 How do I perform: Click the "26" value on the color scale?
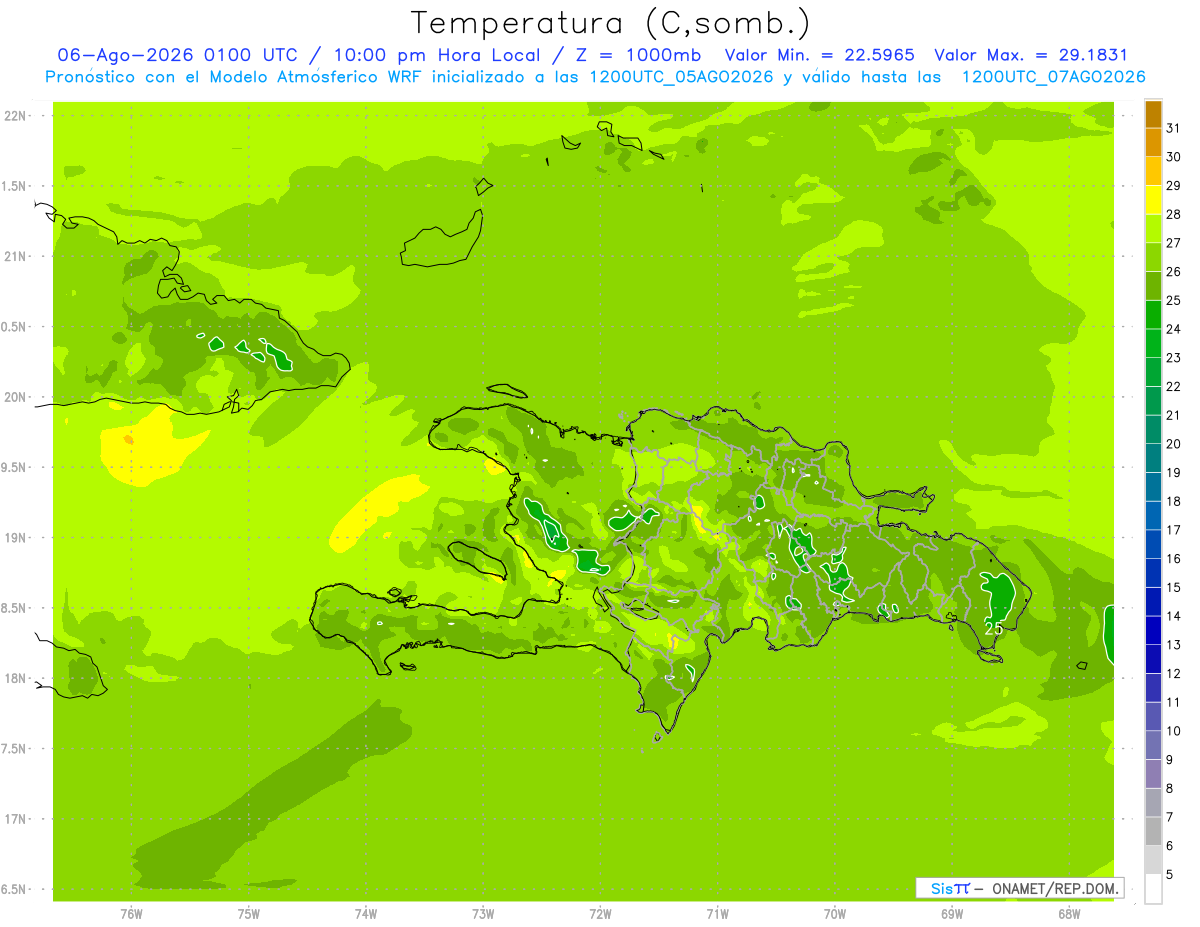(1174, 272)
